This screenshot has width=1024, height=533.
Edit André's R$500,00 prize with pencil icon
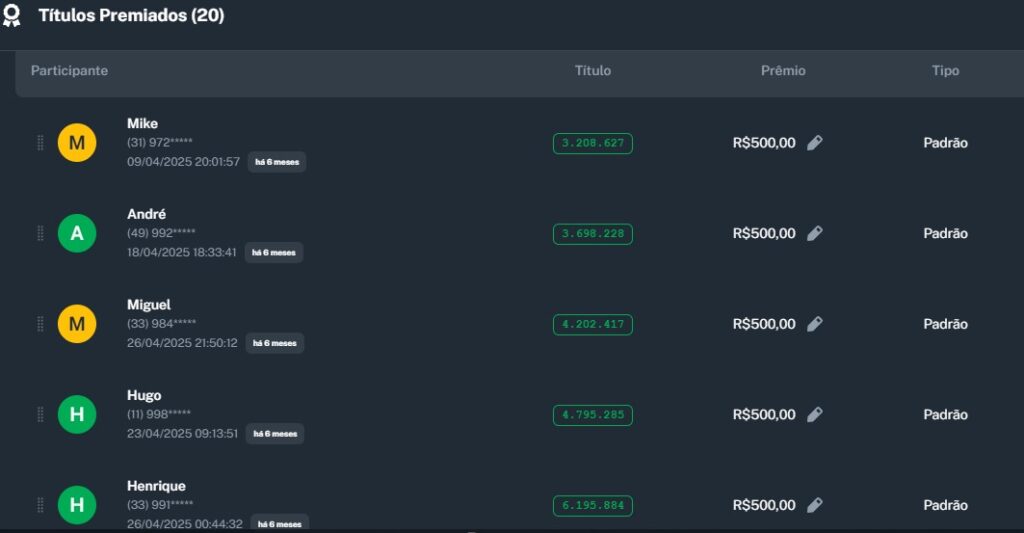815,233
